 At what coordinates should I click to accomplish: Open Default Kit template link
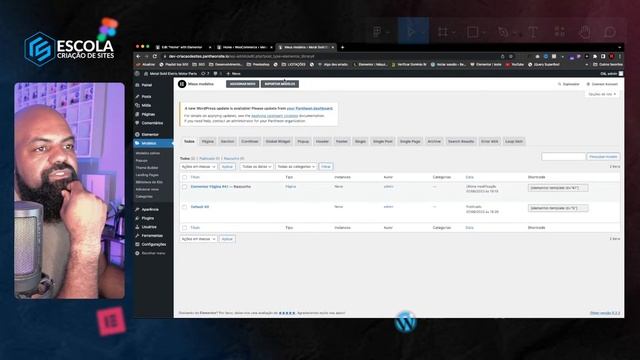click(x=200, y=207)
